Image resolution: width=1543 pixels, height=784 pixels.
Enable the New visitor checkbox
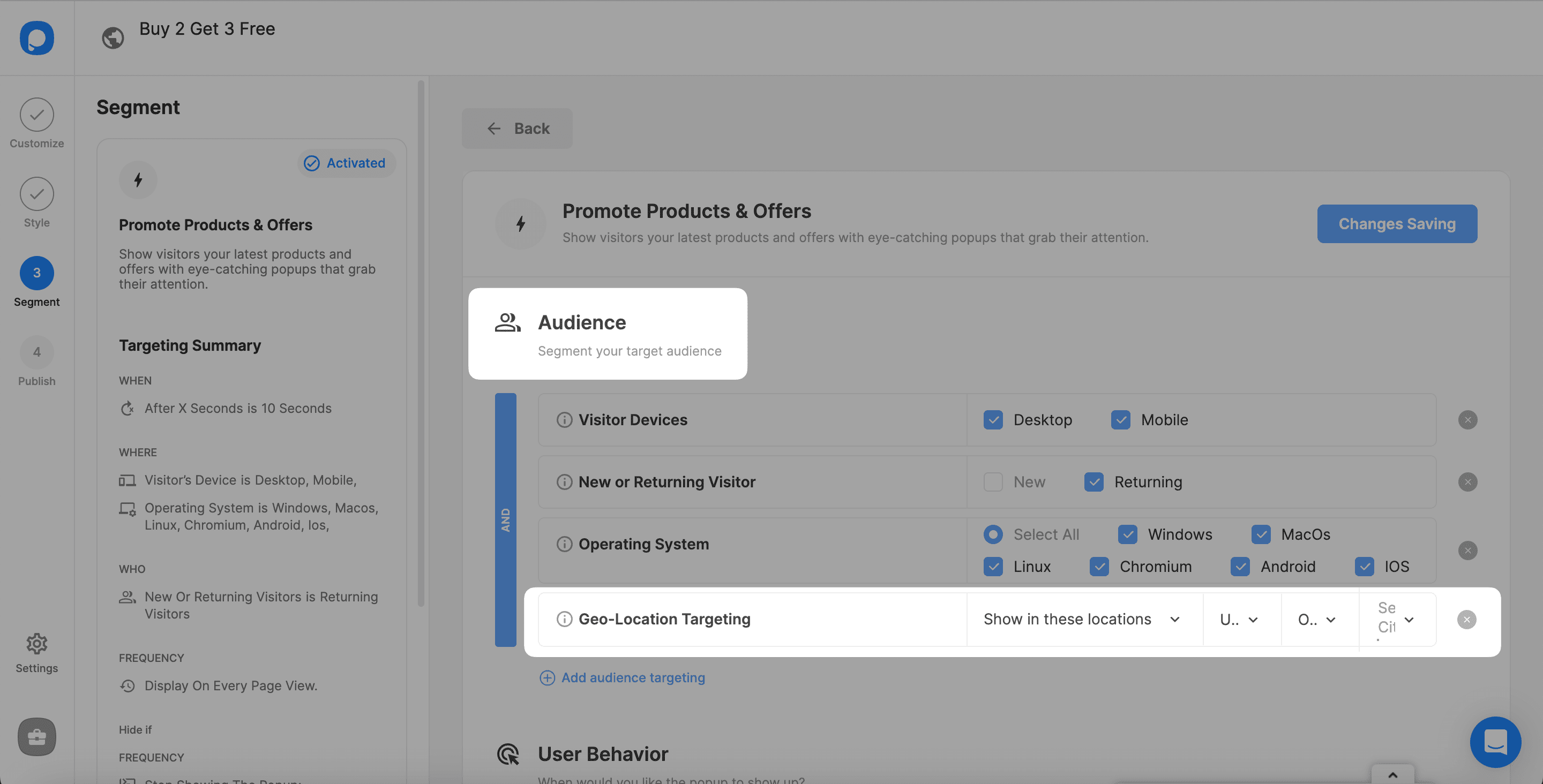click(993, 482)
